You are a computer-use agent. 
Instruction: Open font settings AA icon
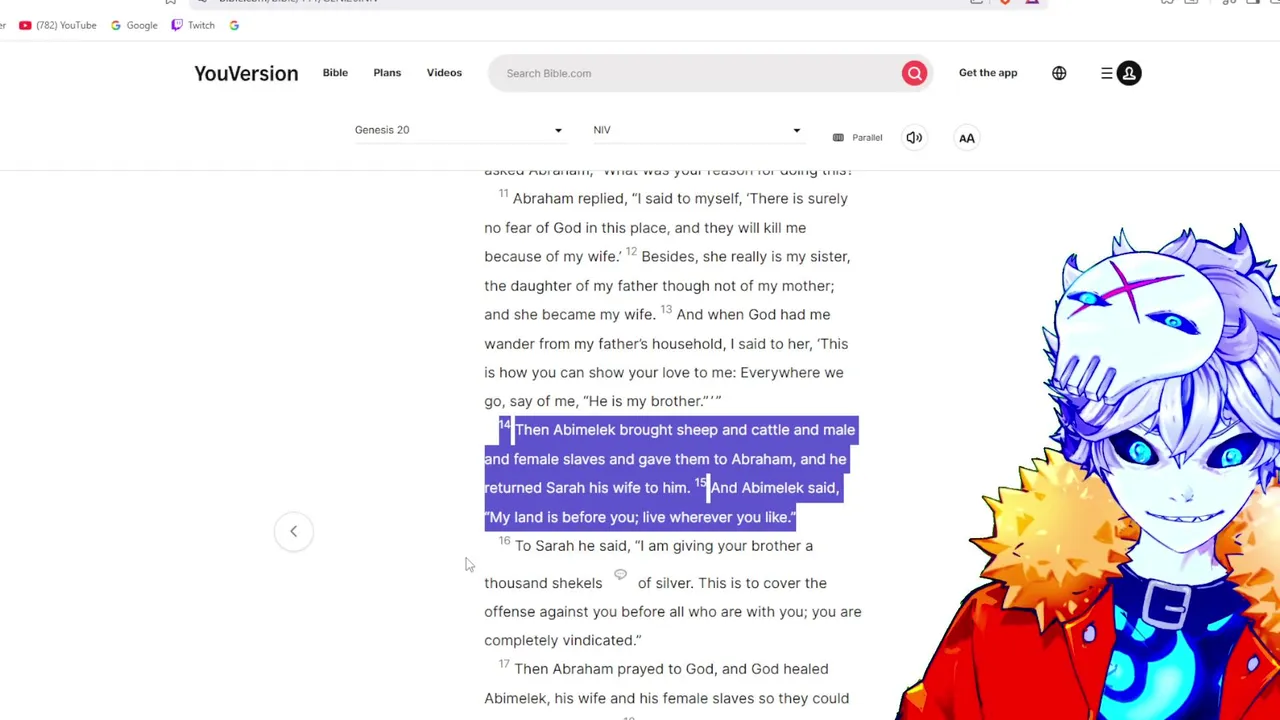967,138
